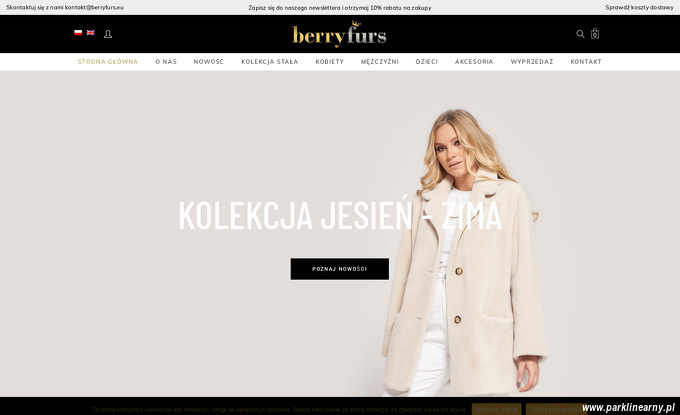Image resolution: width=680 pixels, height=415 pixels.
Task: Open the Kontakt page
Action: [x=586, y=62]
